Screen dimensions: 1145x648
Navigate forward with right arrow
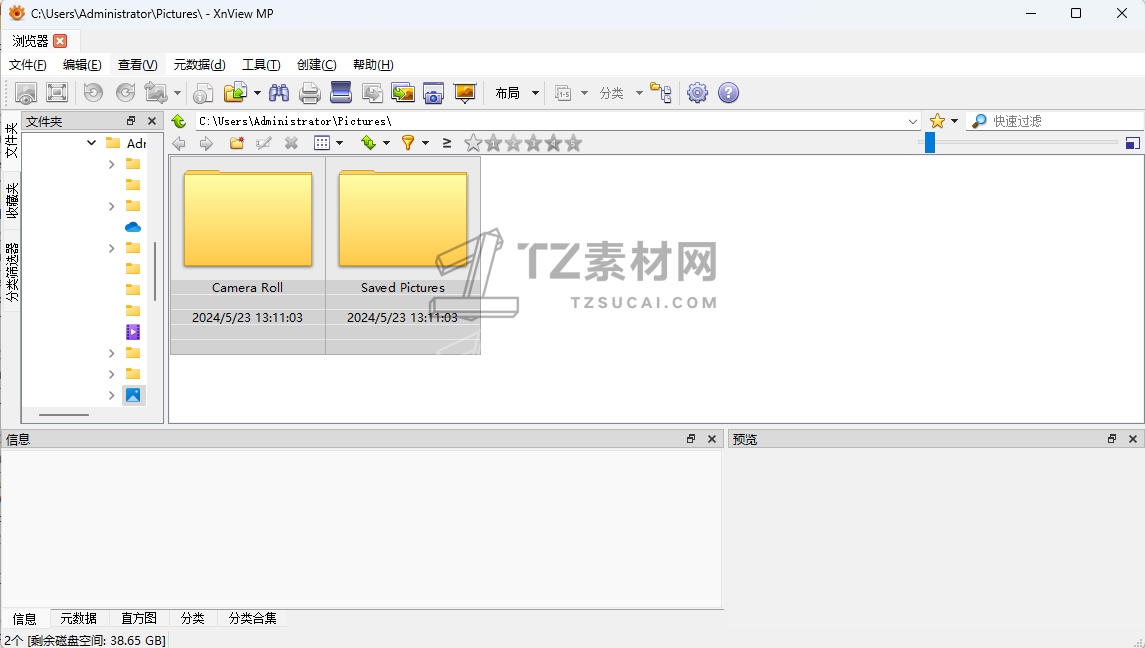click(x=207, y=143)
